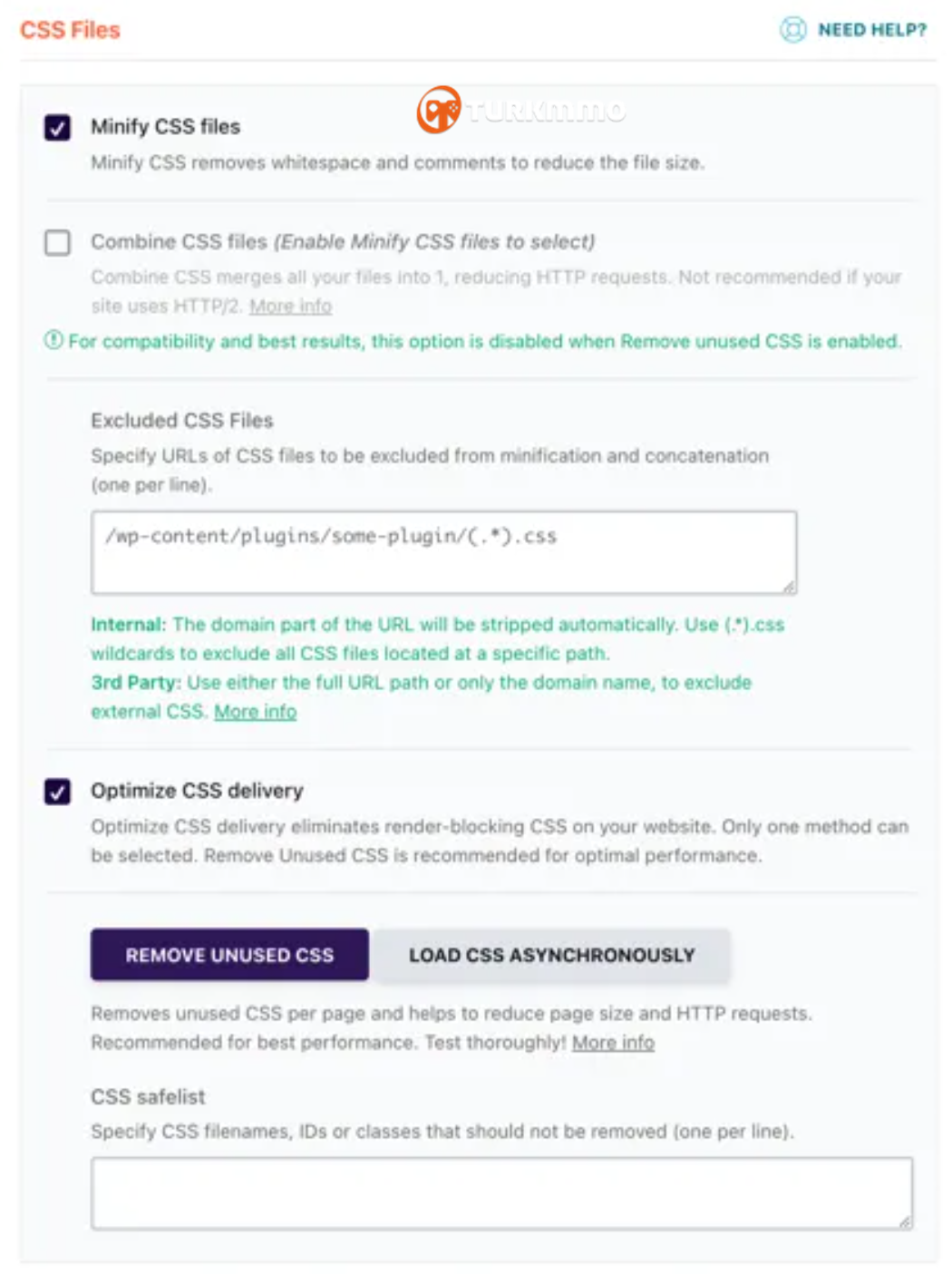Click the CSS safelist textarea resize handle

(x=905, y=1221)
